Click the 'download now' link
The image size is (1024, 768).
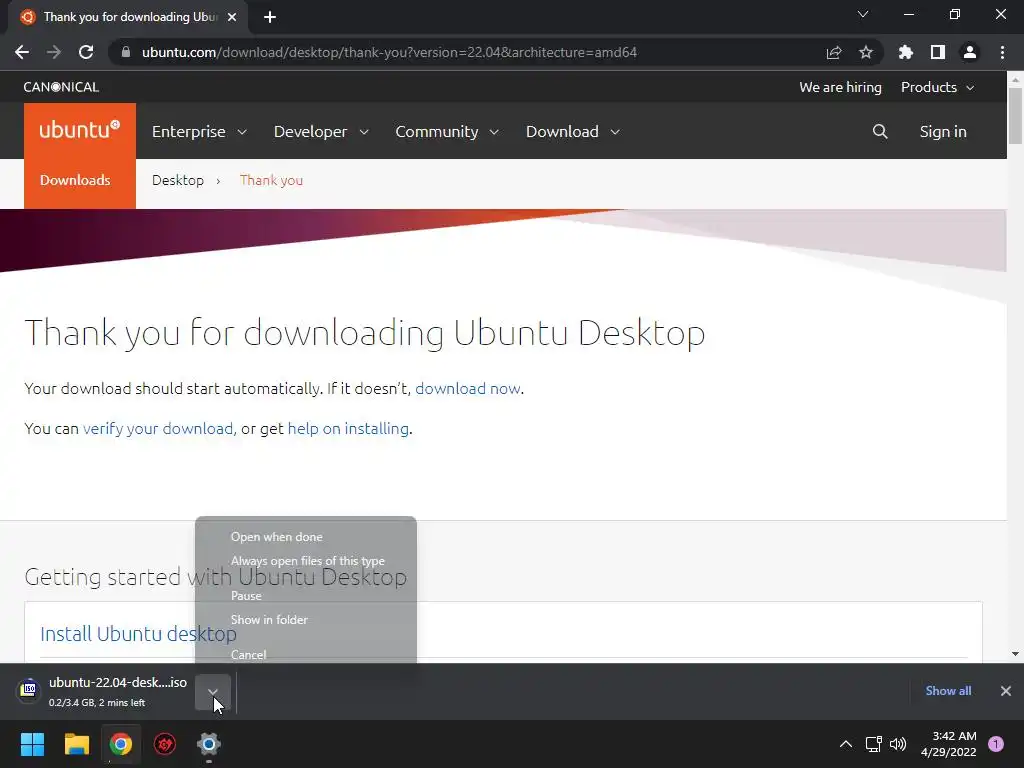(x=468, y=389)
